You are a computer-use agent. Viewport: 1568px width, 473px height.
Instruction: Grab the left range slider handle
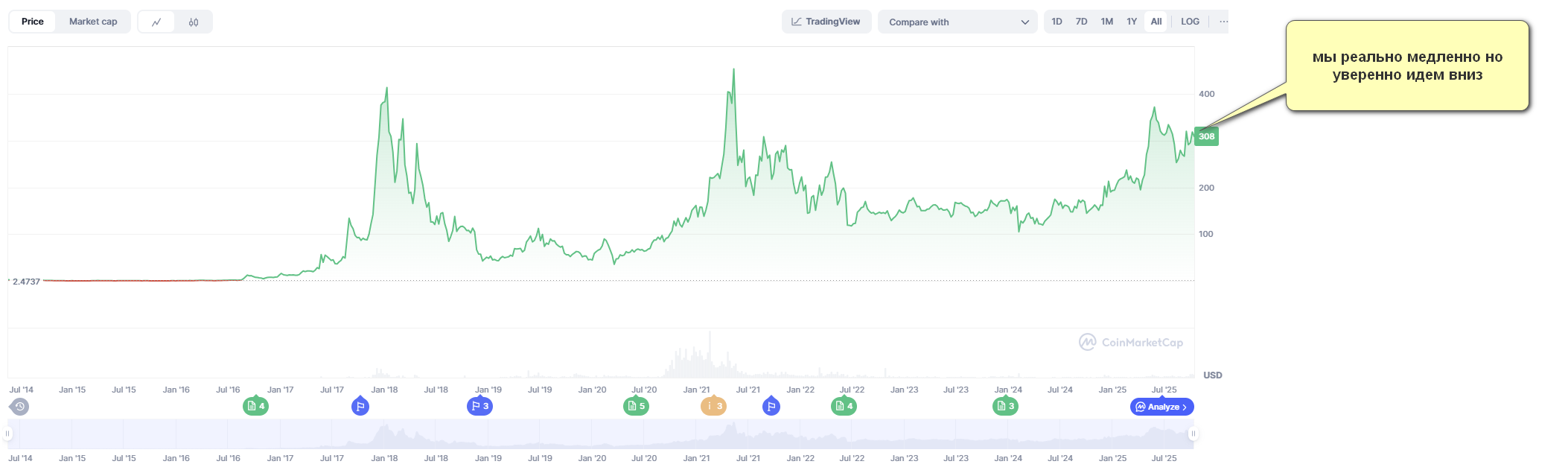(8, 434)
